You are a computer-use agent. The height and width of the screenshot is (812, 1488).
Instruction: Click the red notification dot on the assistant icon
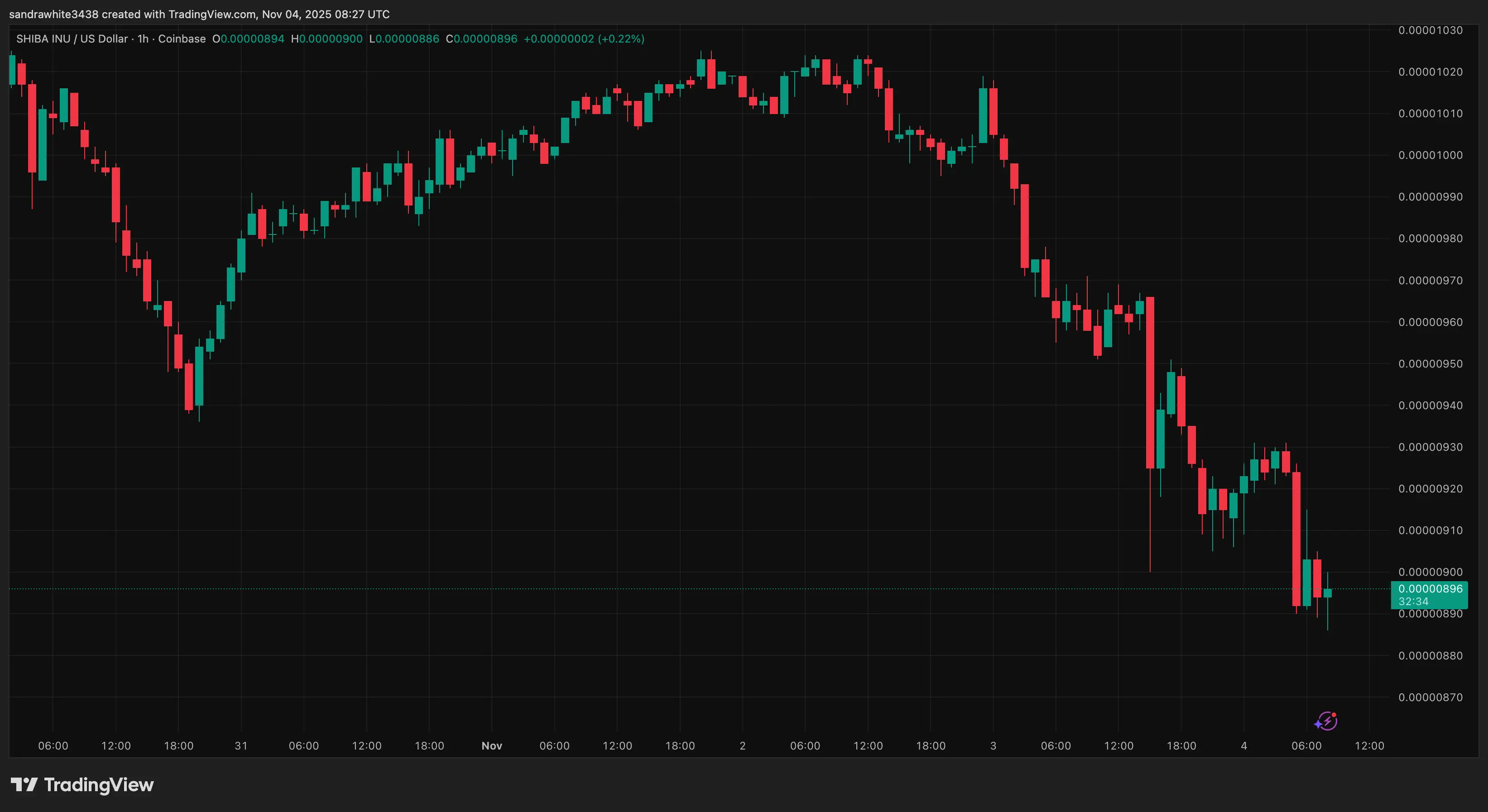[x=1334, y=715]
